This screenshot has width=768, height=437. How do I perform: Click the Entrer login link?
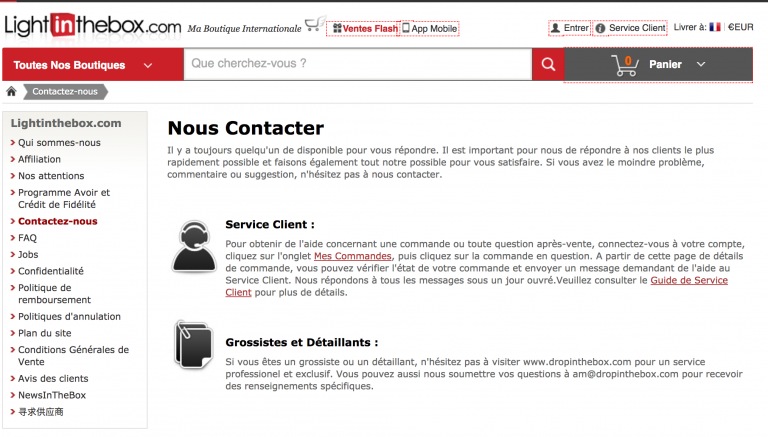pos(576,28)
